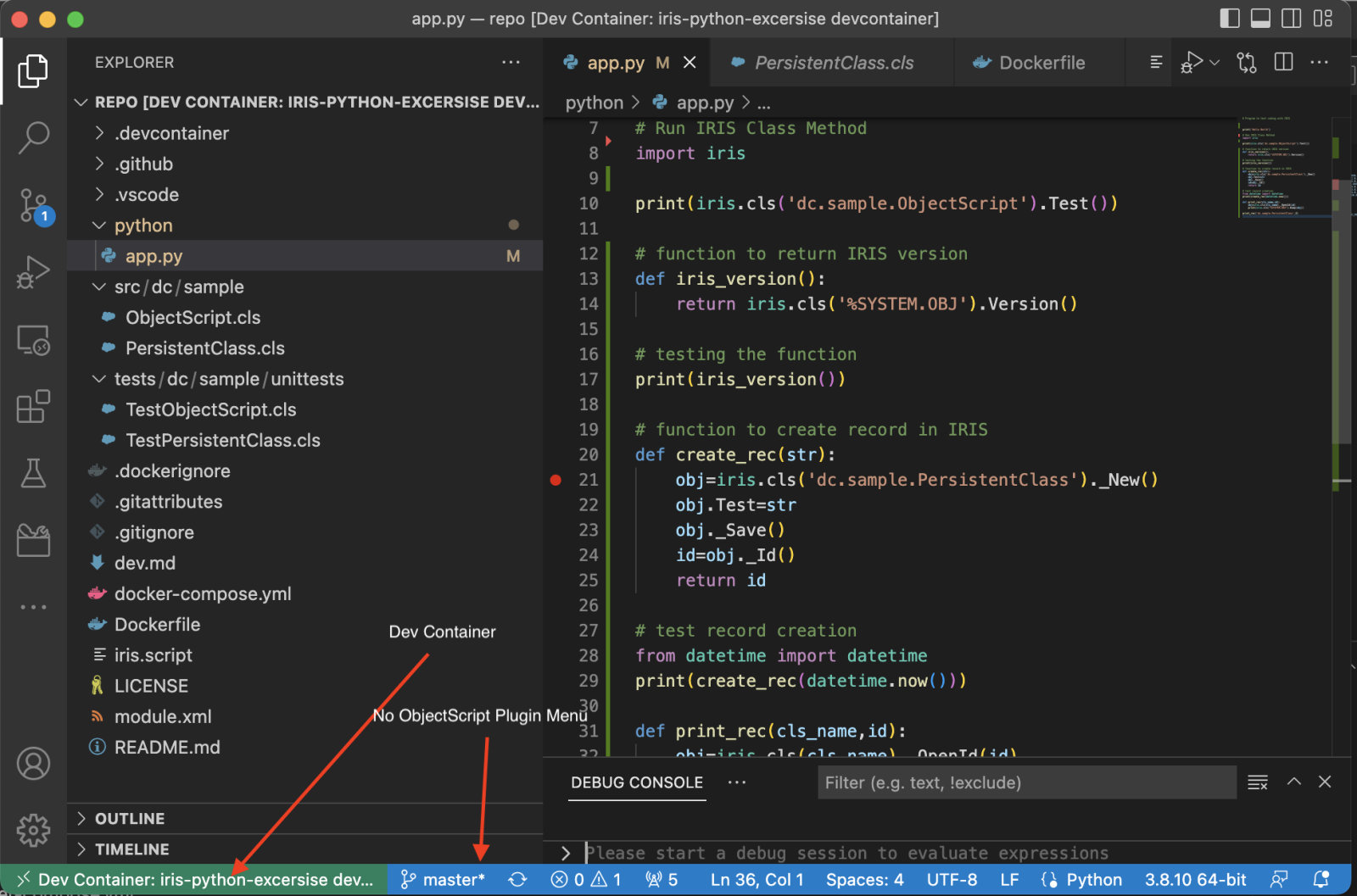Click python folder in breadcrumb
This screenshot has width=1357, height=896.
pyautogui.click(x=594, y=103)
